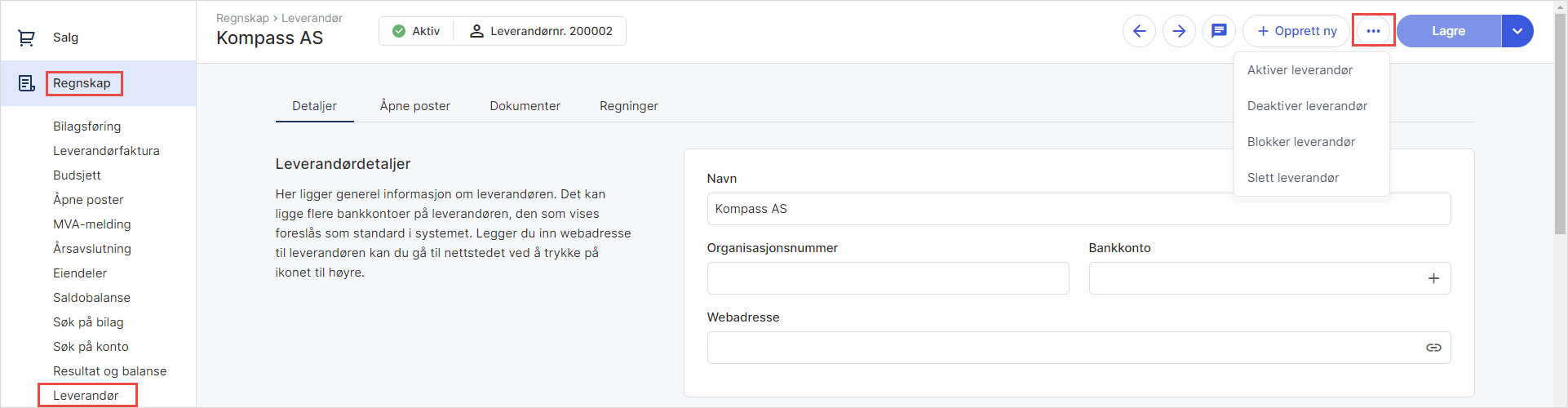
Task: Go to previous supplier with left arrow
Action: pyautogui.click(x=1139, y=31)
